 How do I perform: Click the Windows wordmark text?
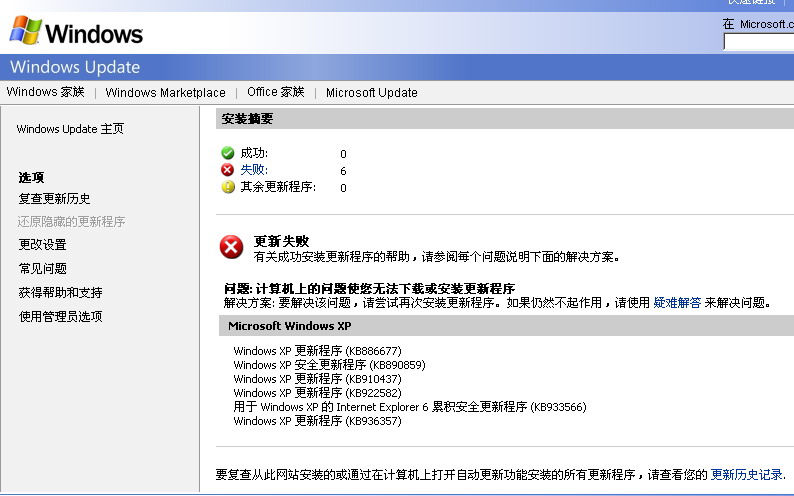pyautogui.click(x=94, y=34)
